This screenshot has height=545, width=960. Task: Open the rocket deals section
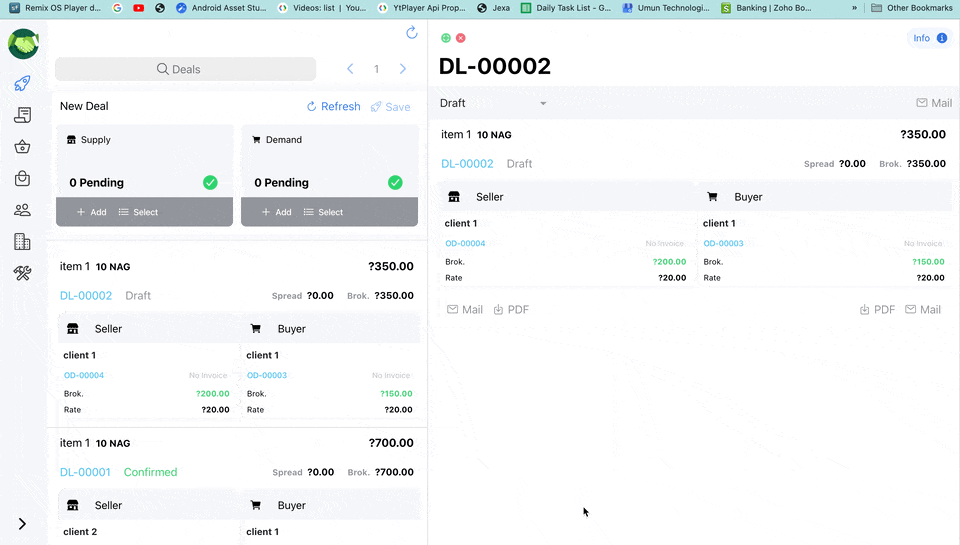(x=23, y=83)
